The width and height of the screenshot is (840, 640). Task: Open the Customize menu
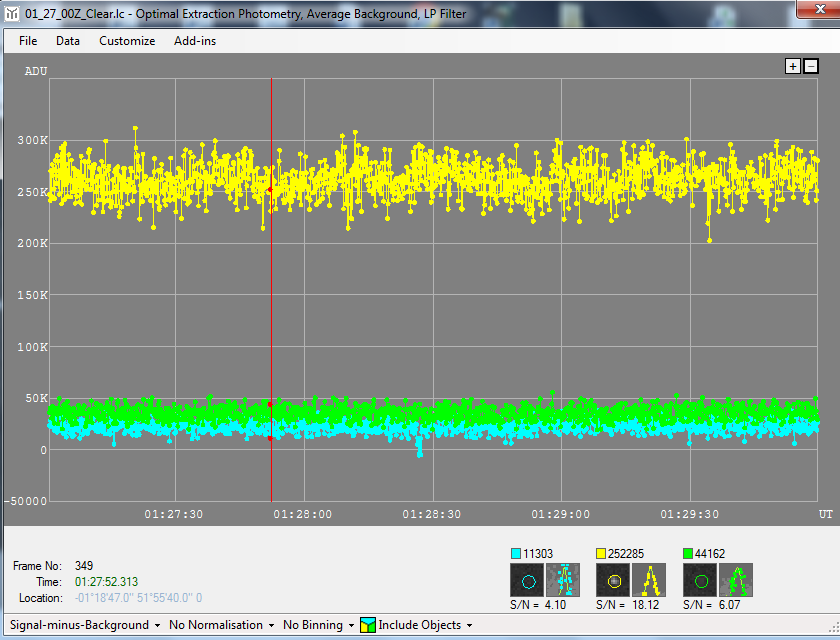127,41
